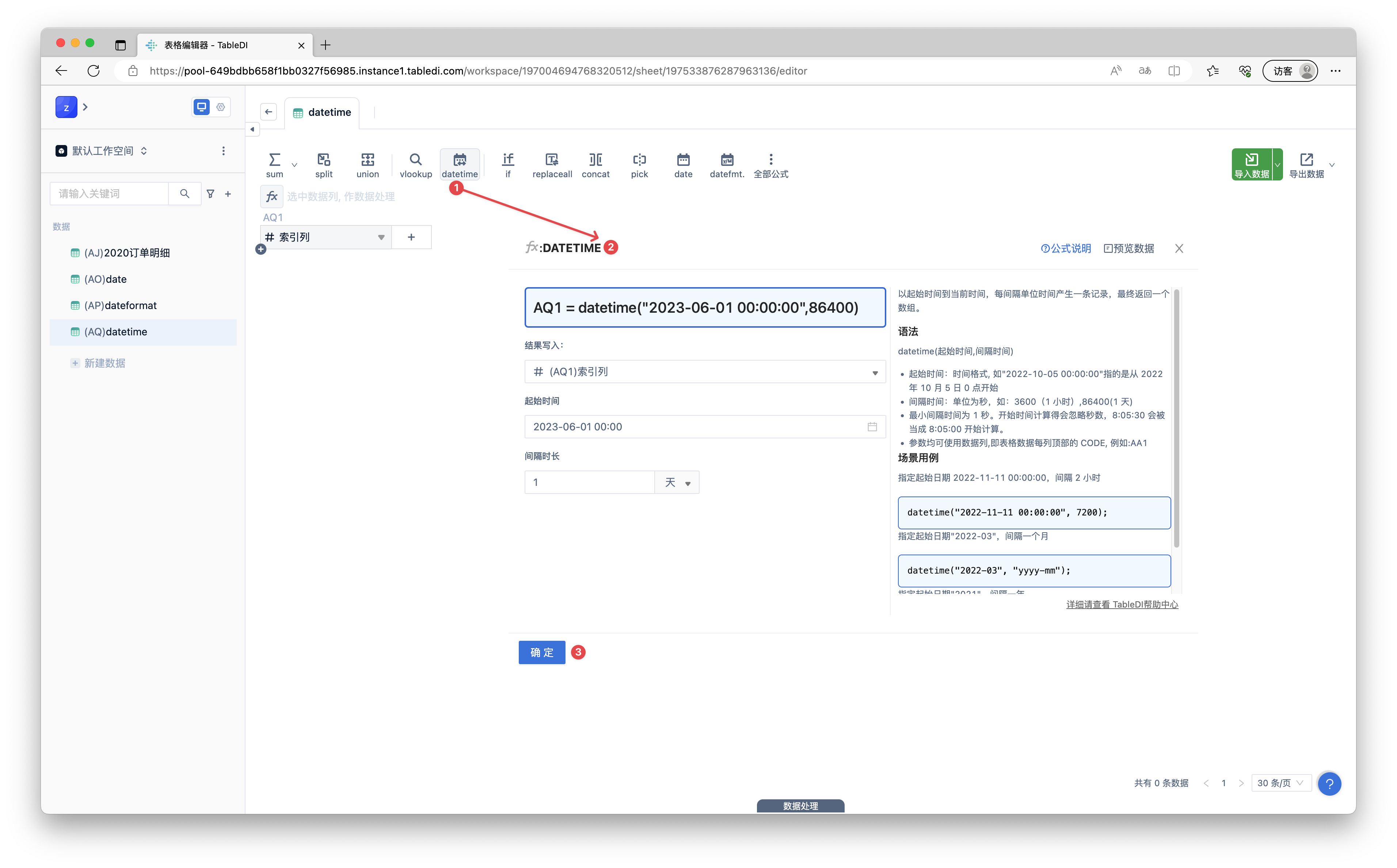Expand the workspace chevron next to Z
The height and width of the screenshot is (868, 1397).
[x=85, y=107]
